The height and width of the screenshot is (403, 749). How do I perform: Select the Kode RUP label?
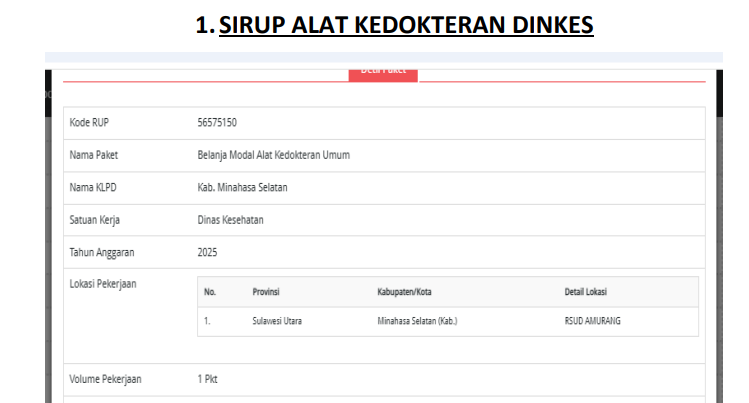89,123
